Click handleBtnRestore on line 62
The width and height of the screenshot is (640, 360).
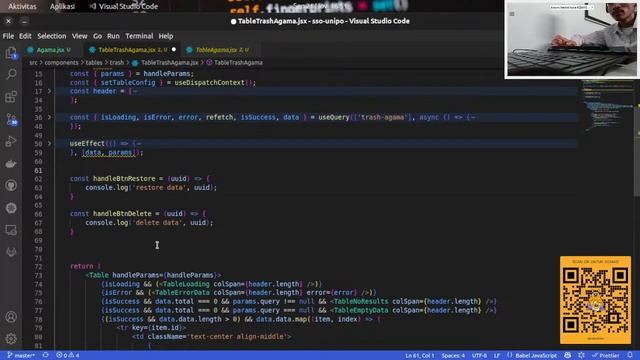(124, 178)
